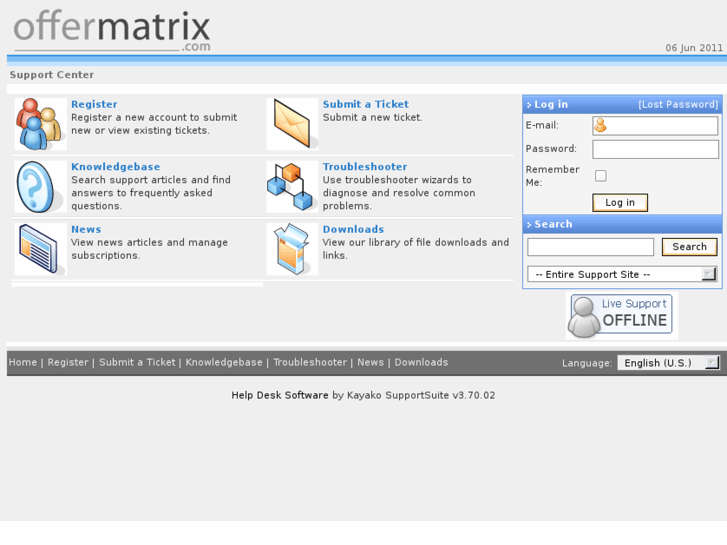The width and height of the screenshot is (727, 545).
Task: Open Submit a Ticket in footer menu
Action: (x=137, y=362)
